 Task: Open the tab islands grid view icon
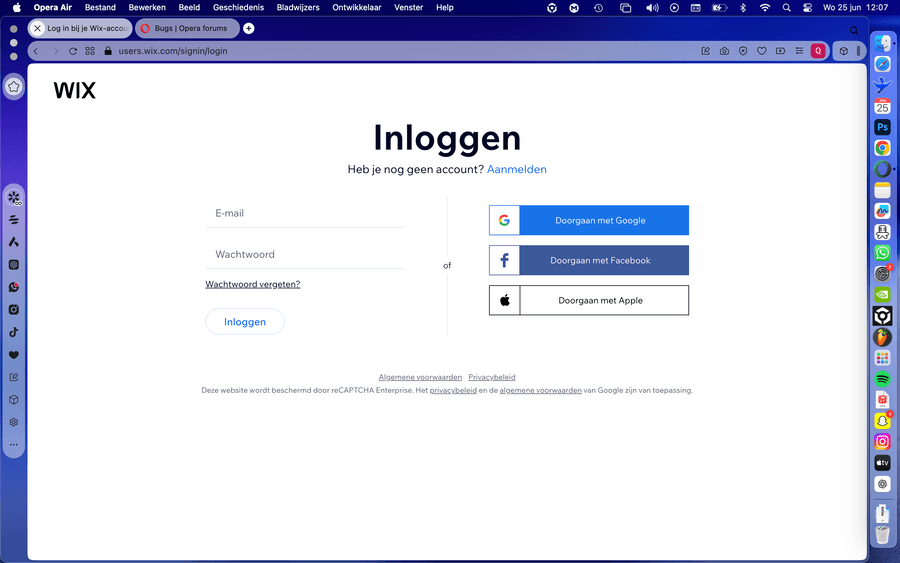90,51
